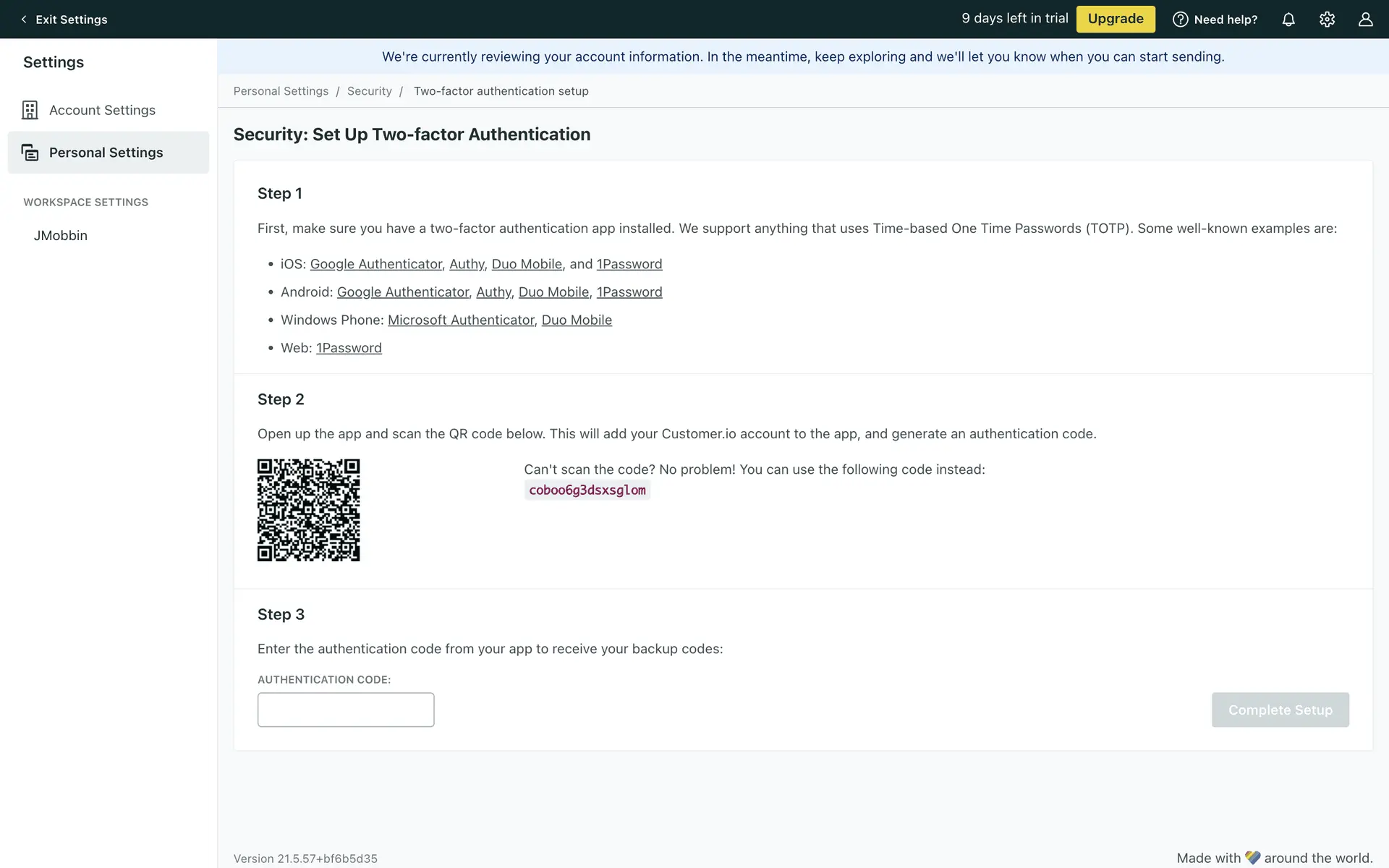Go to the Security breadcrumb

tap(369, 91)
